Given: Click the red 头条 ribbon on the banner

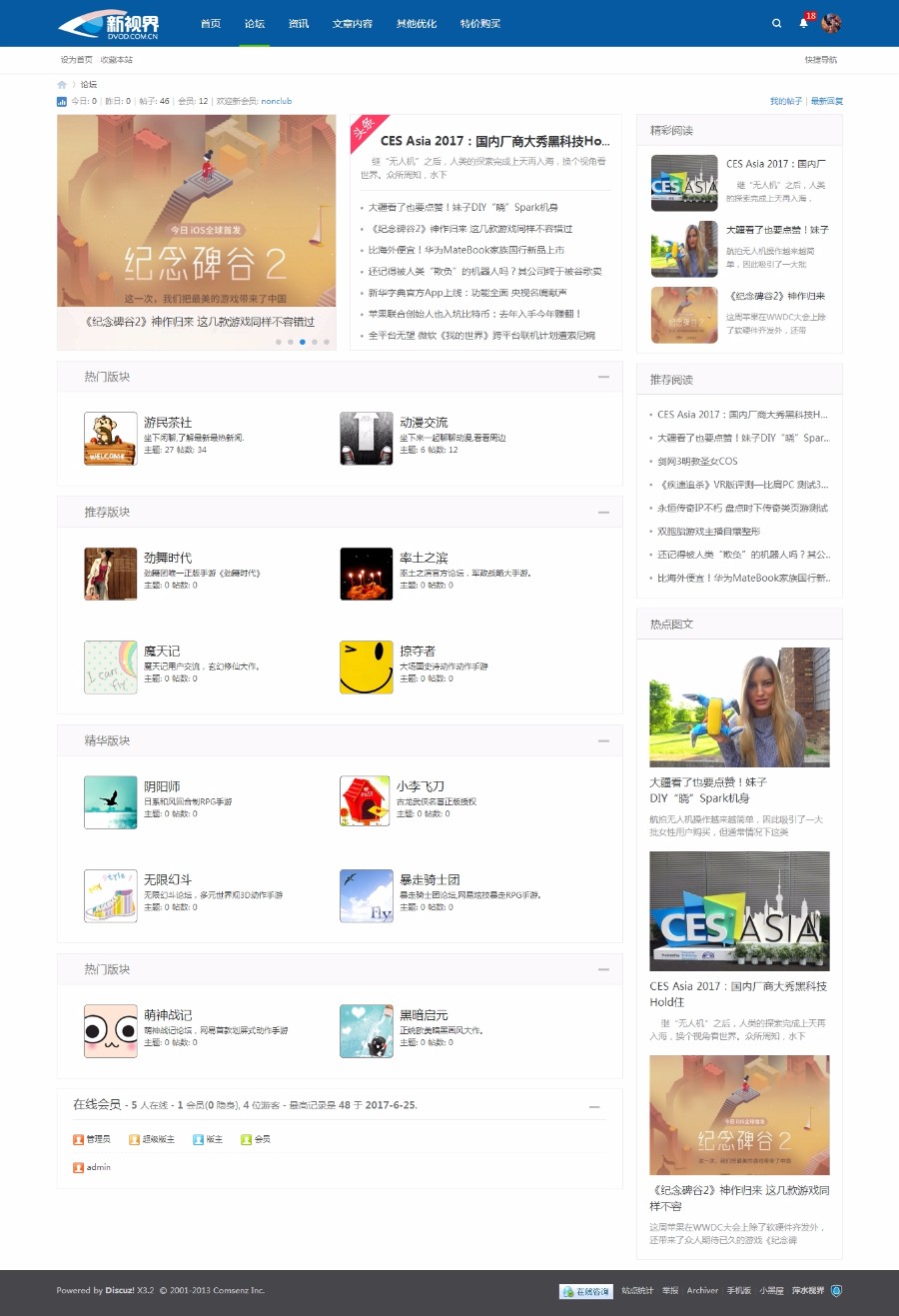Looking at the screenshot, I should tap(362, 131).
